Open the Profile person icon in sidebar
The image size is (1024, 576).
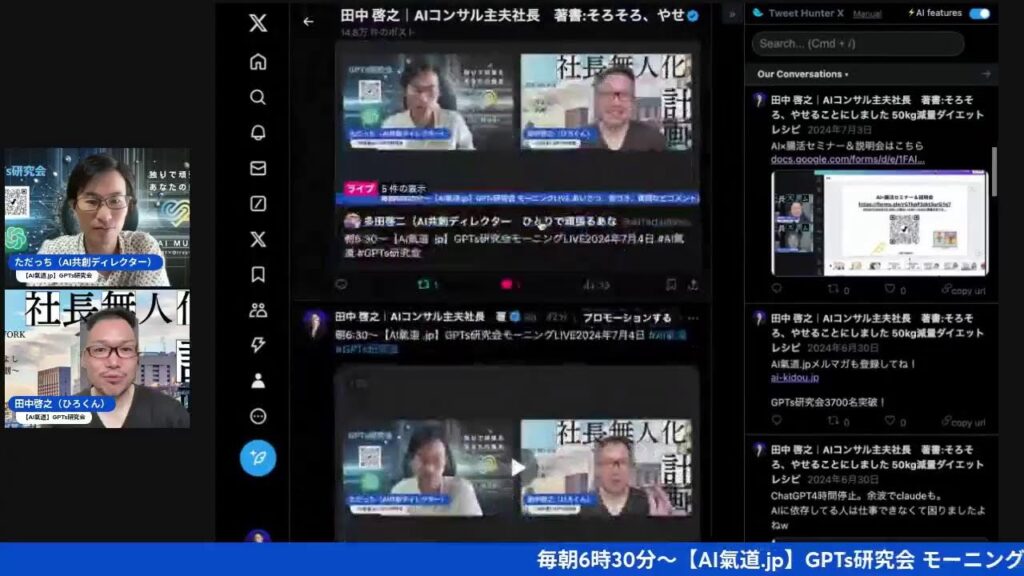[258, 381]
